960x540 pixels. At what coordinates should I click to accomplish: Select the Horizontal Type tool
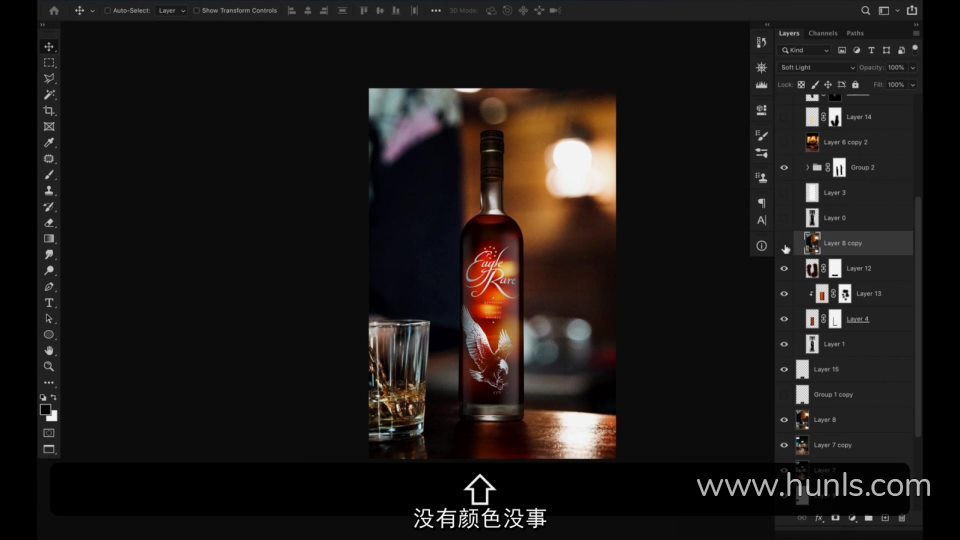tap(49, 303)
